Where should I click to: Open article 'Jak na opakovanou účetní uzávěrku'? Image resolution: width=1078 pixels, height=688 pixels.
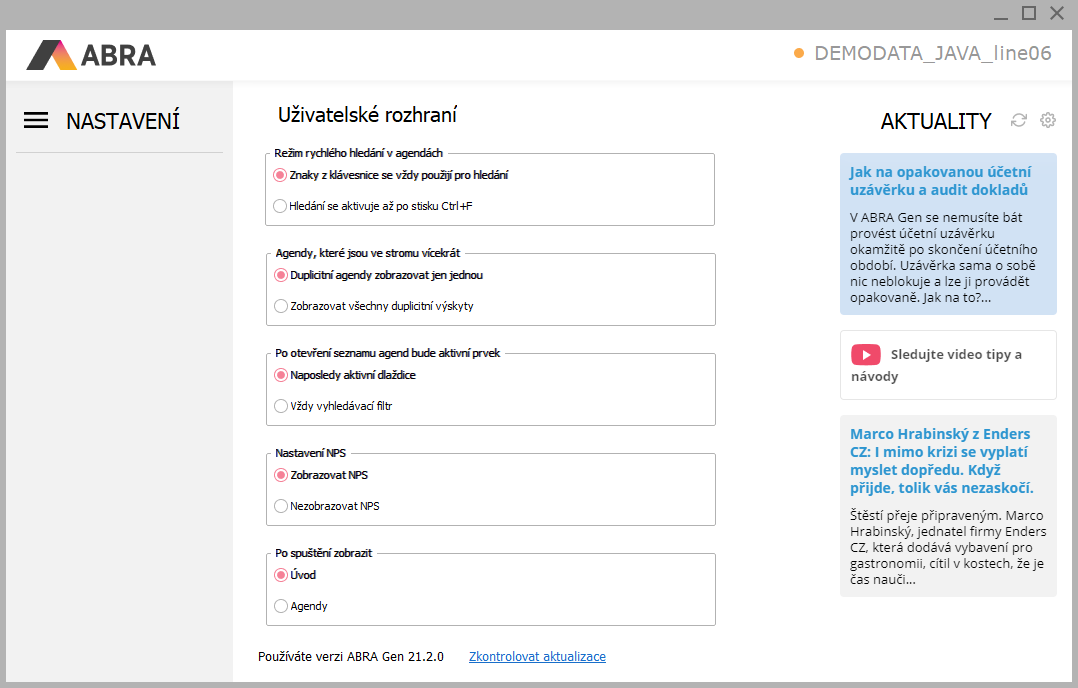(939, 180)
